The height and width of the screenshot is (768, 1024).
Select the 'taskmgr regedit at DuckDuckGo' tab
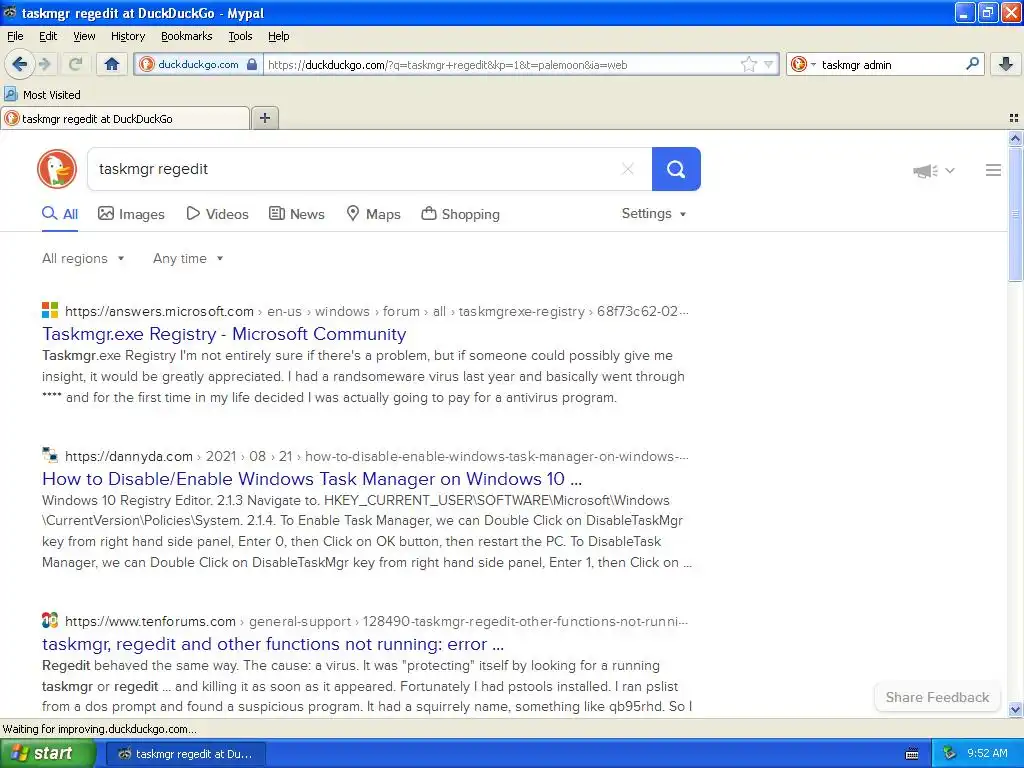click(x=125, y=119)
